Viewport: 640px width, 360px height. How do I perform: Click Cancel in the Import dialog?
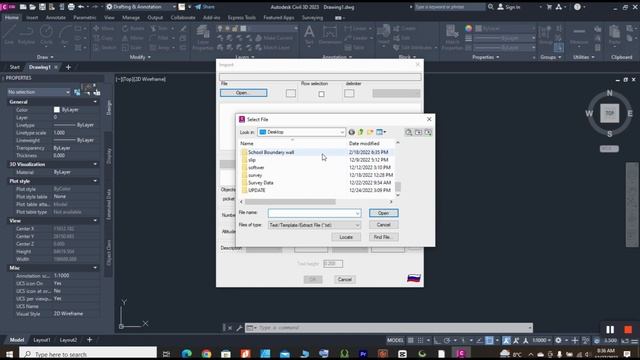click(344, 280)
